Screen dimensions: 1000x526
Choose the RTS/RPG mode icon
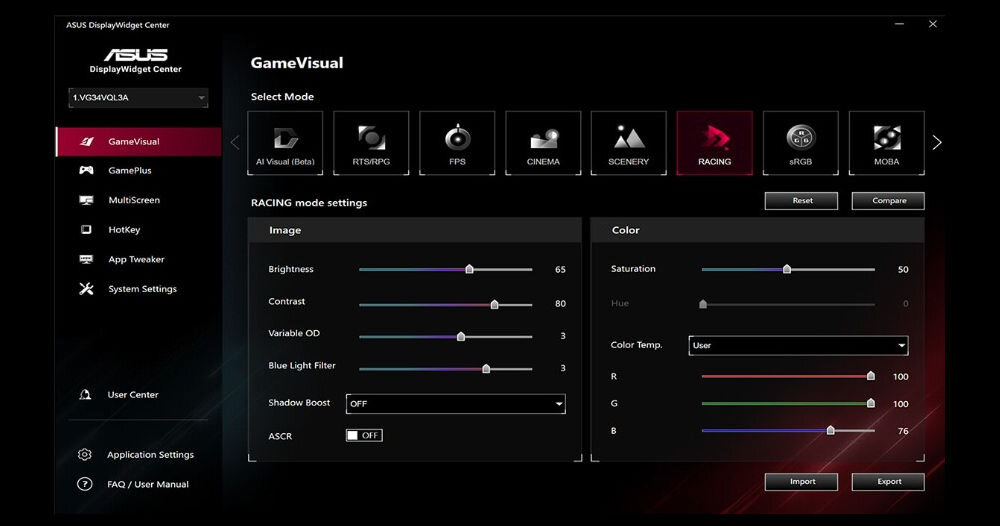[371, 143]
